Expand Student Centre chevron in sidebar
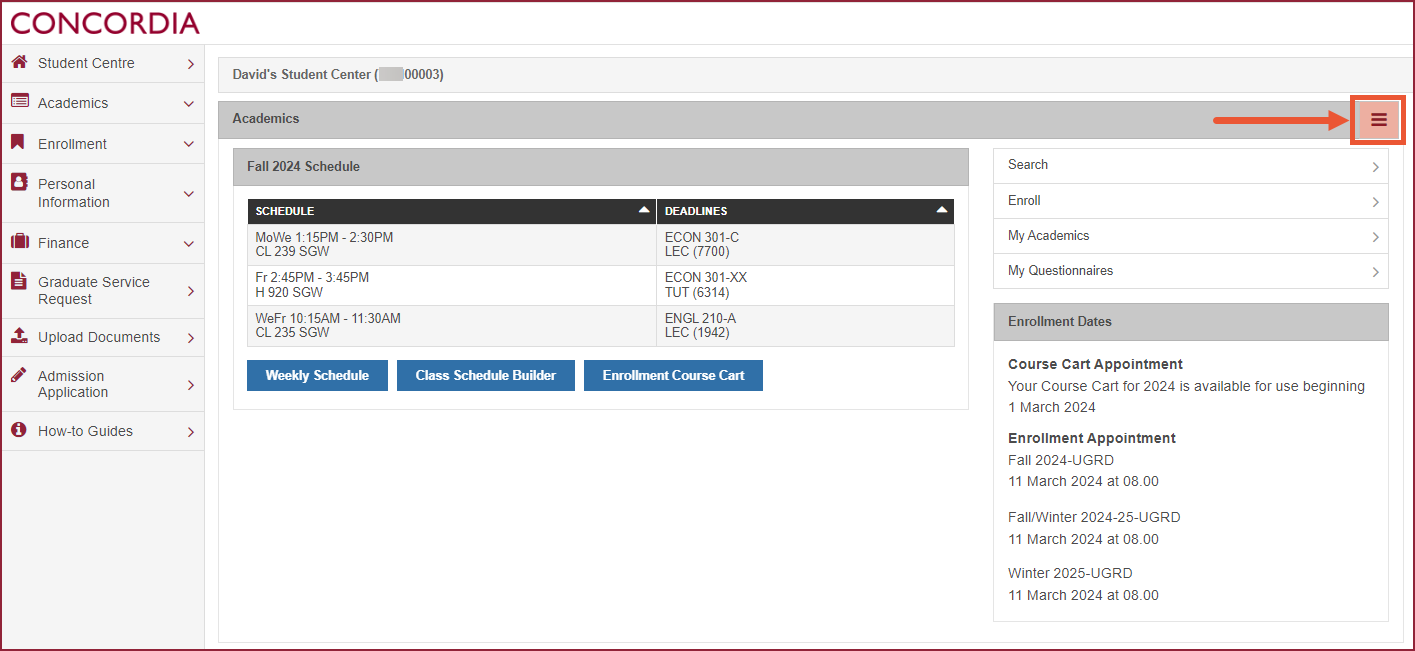Image resolution: width=1415 pixels, height=651 pixels. (190, 64)
